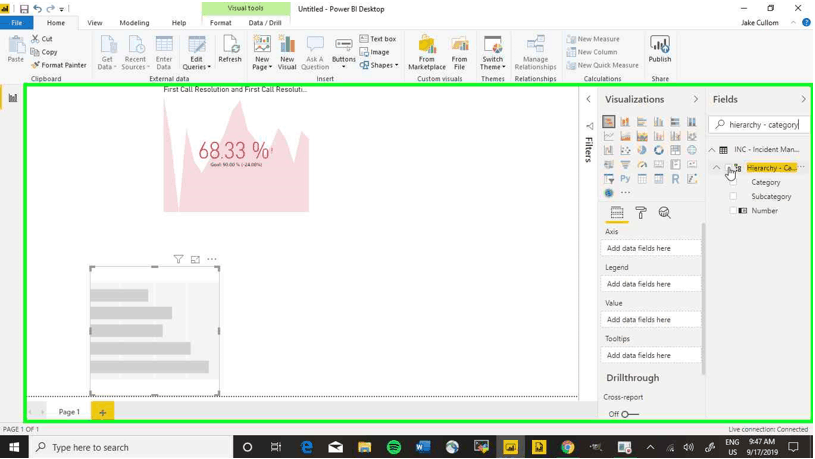Image resolution: width=815 pixels, height=459 pixels.
Task: Open the Switch Theme dropdown
Action: pos(492,53)
